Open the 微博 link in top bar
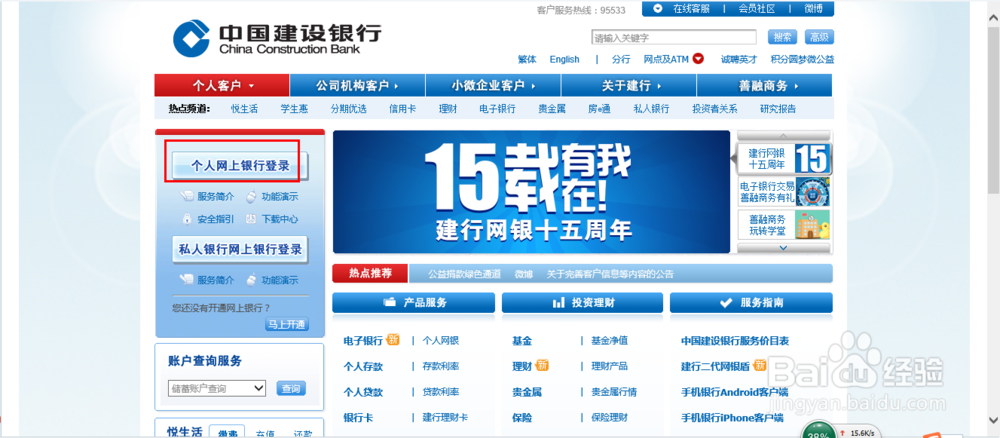The width and height of the screenshot is (1000, 438). click(x=814, y=8)
